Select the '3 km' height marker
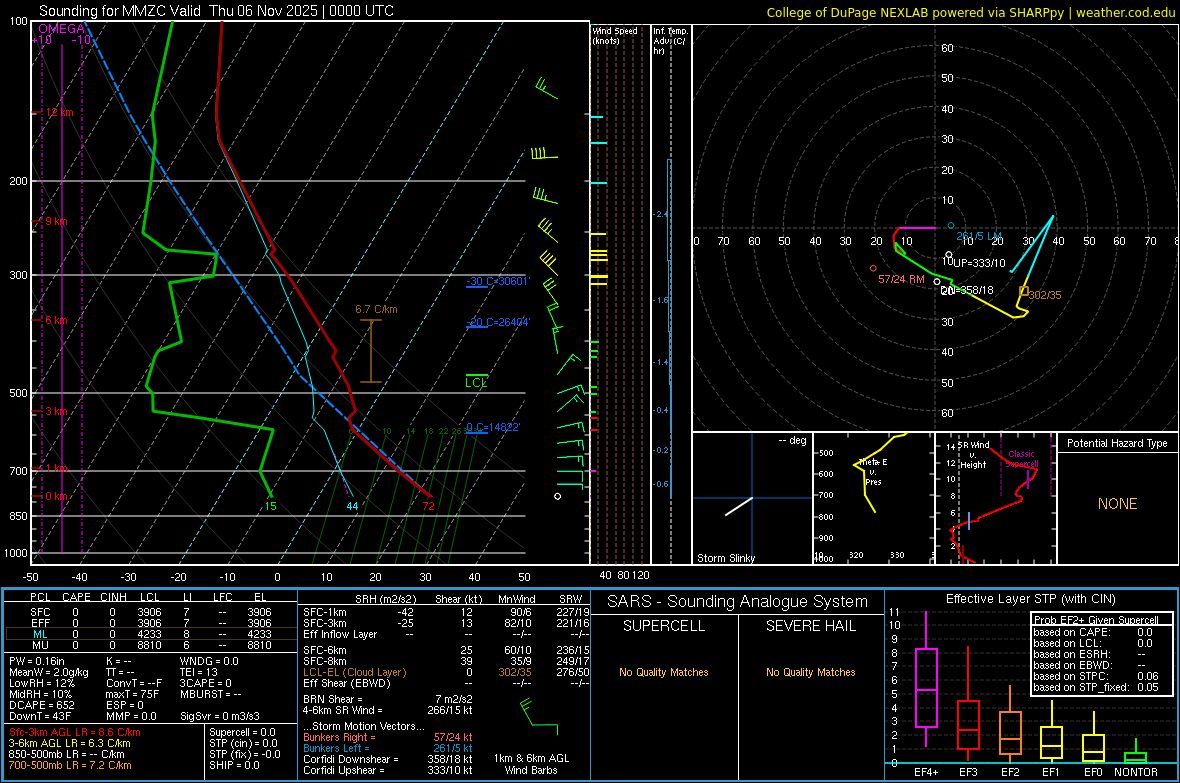Image resolution: width=1180 pixels, height=783 pixels. (56, 411)
